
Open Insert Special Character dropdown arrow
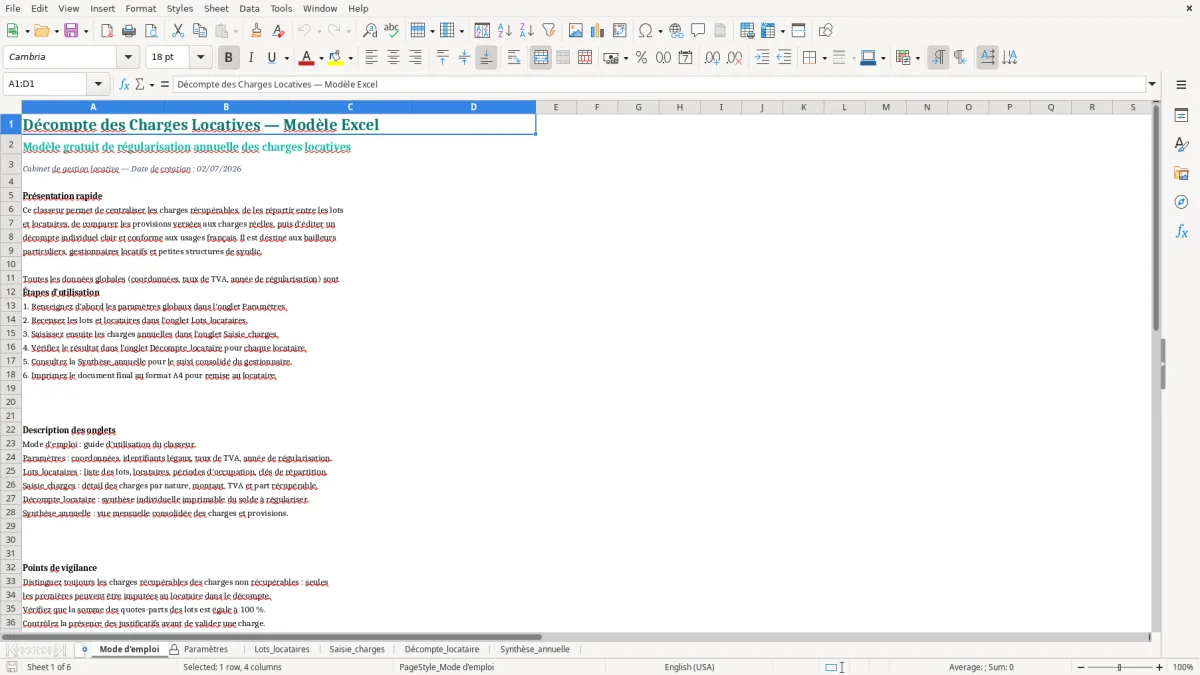click(660, 31)
